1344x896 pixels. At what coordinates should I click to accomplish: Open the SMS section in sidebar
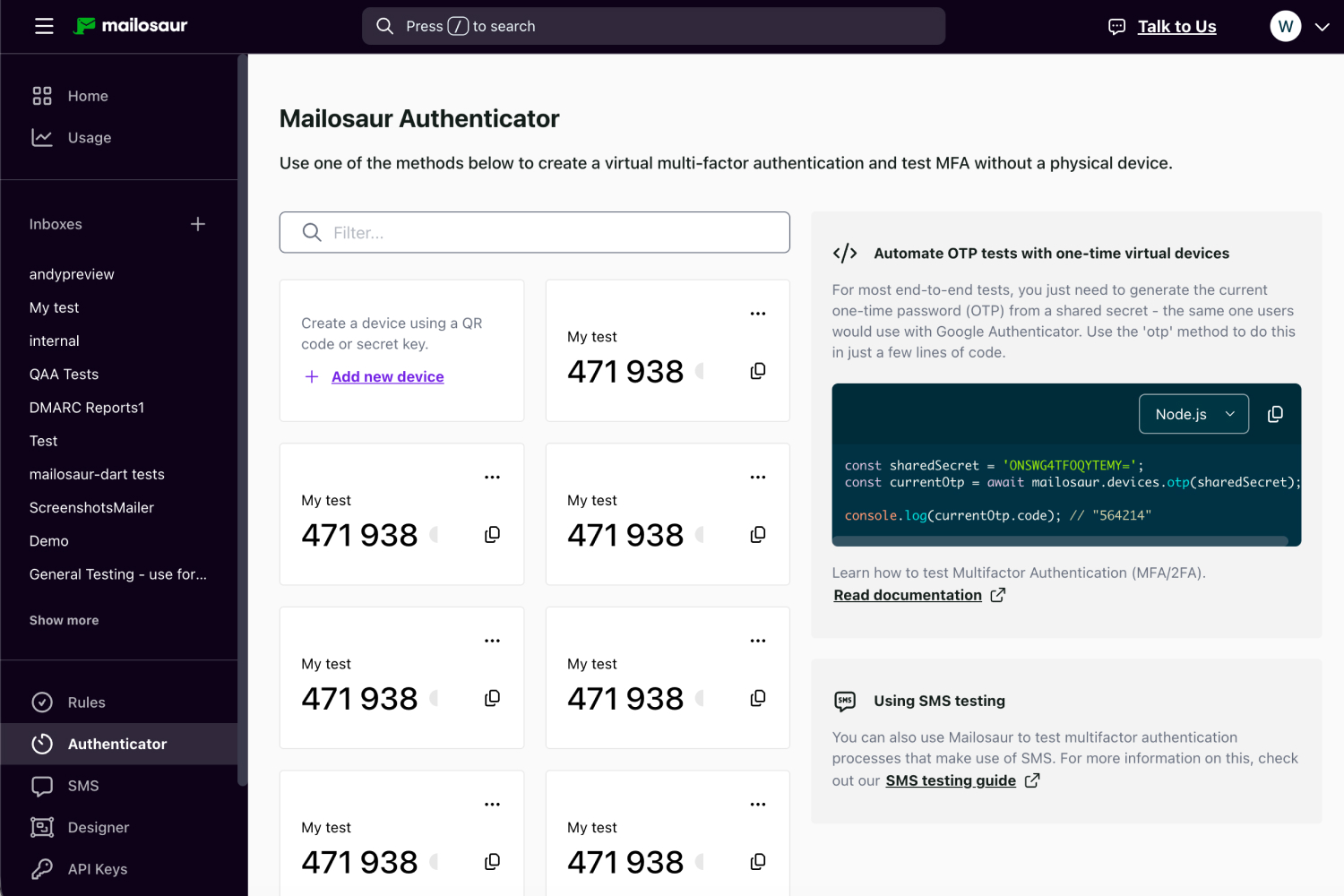click(x=82, y=786)
